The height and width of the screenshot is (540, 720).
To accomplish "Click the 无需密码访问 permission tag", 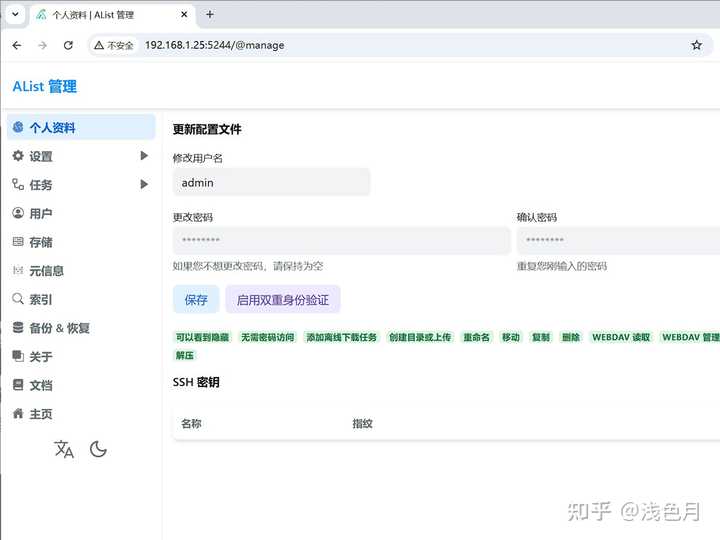I will pos(268,338).
